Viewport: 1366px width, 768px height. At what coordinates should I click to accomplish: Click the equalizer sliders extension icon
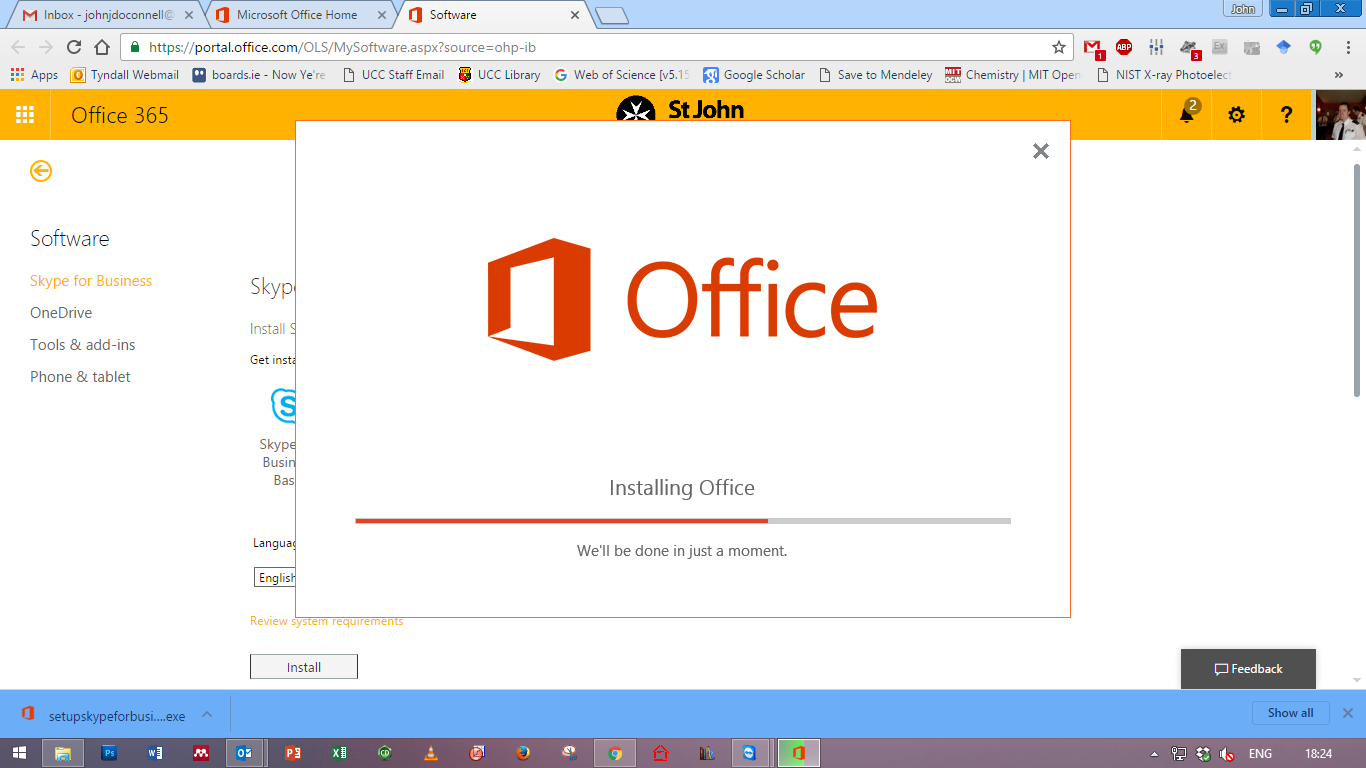(1156, 47)
